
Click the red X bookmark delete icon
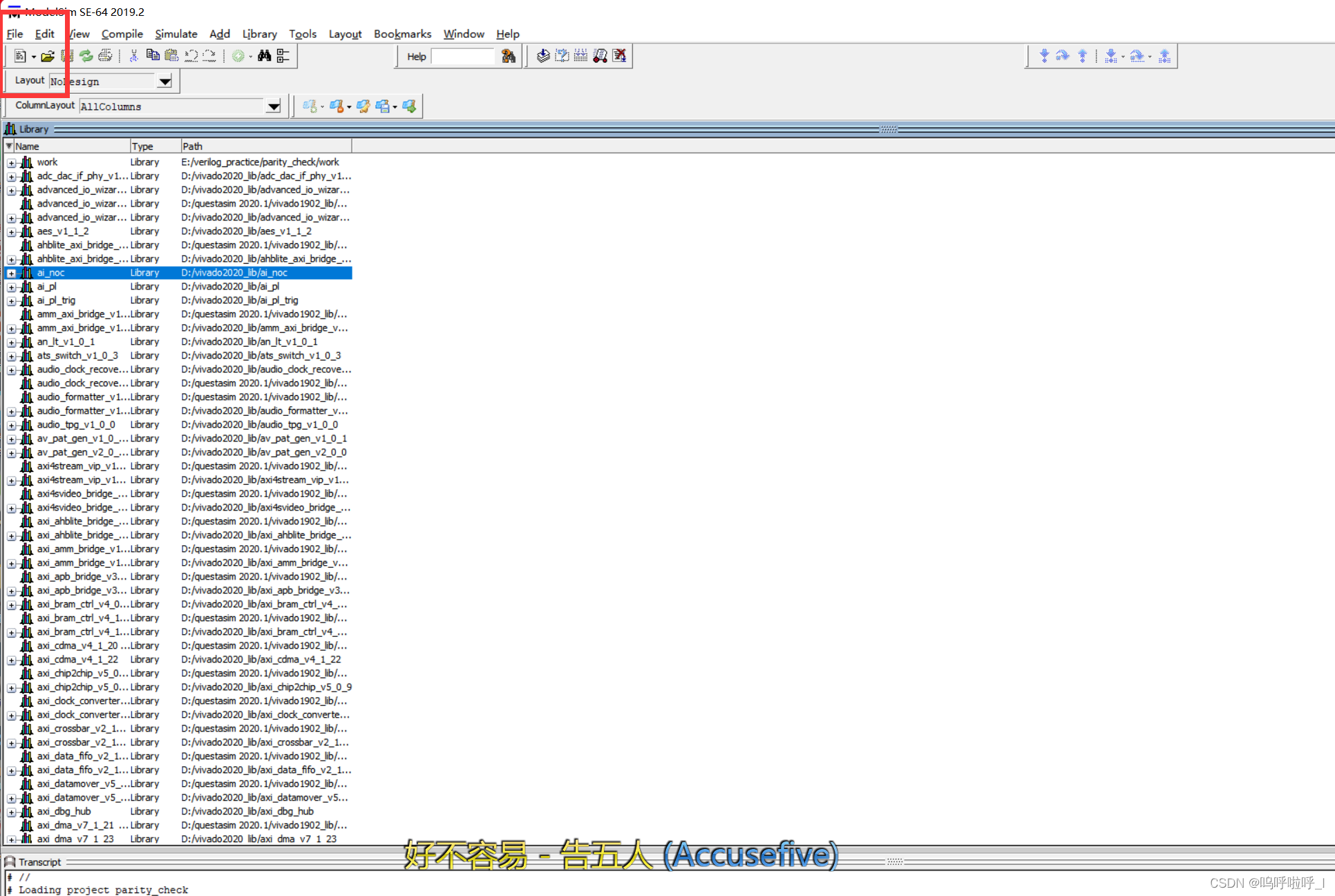point(620,56)
